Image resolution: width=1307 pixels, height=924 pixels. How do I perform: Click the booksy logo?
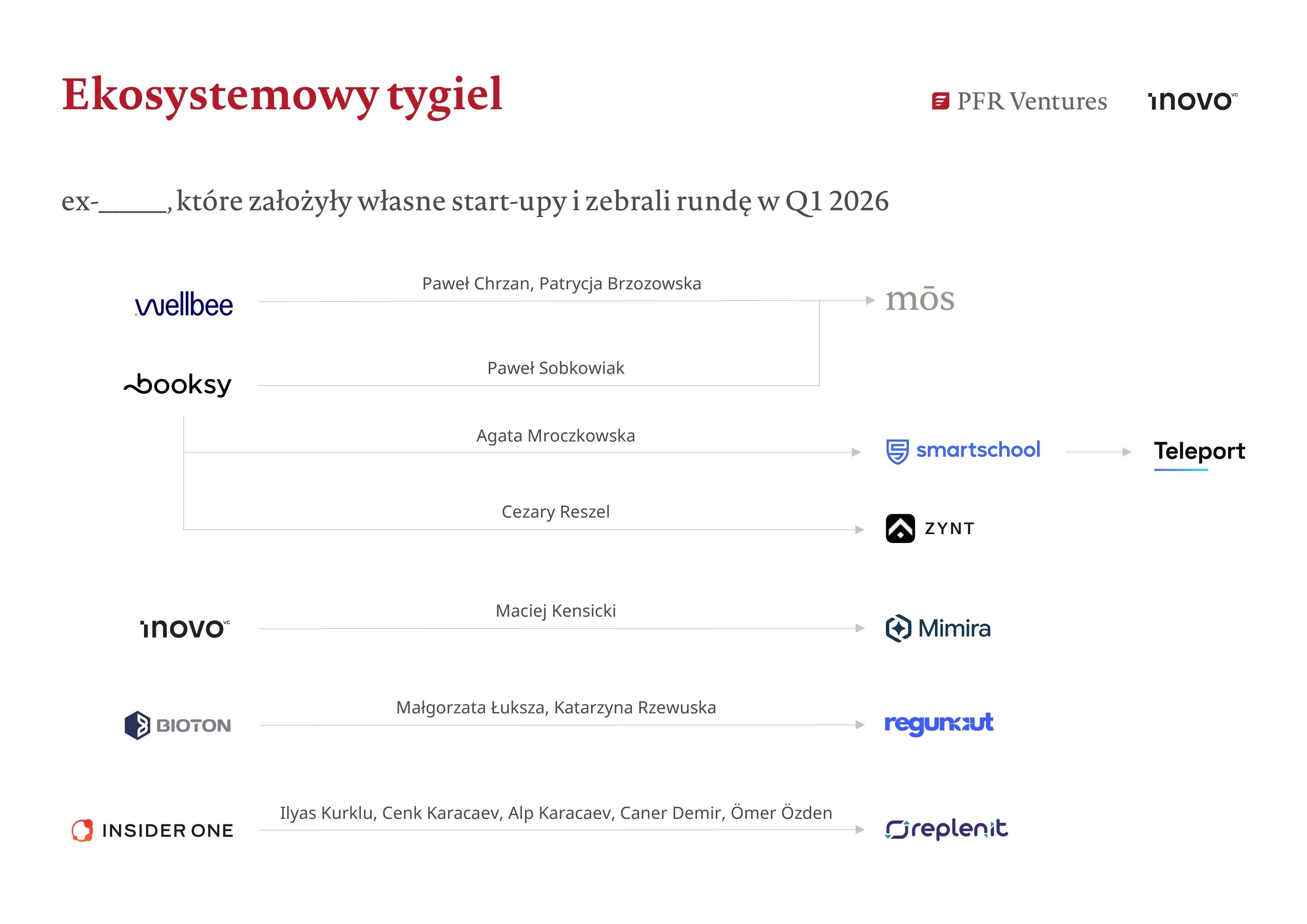pyautogui.click(x=178, y=385)
